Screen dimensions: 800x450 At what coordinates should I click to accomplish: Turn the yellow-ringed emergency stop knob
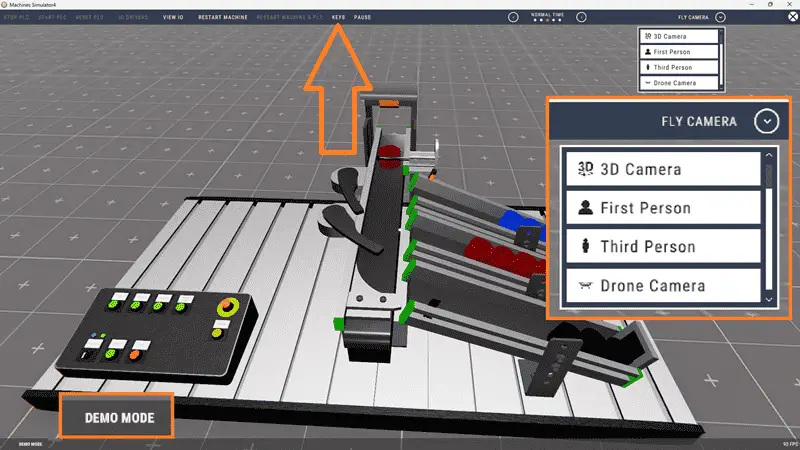point(228,306)
